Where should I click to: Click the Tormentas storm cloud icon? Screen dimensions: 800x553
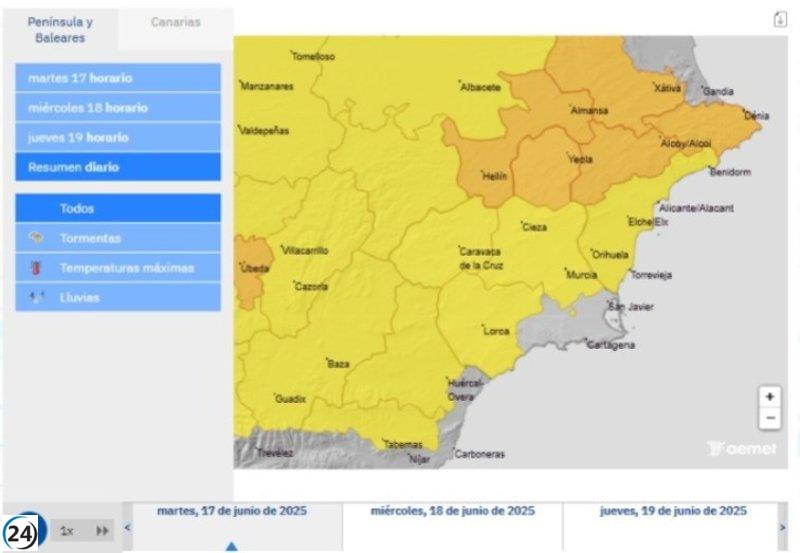pos(37,238)
